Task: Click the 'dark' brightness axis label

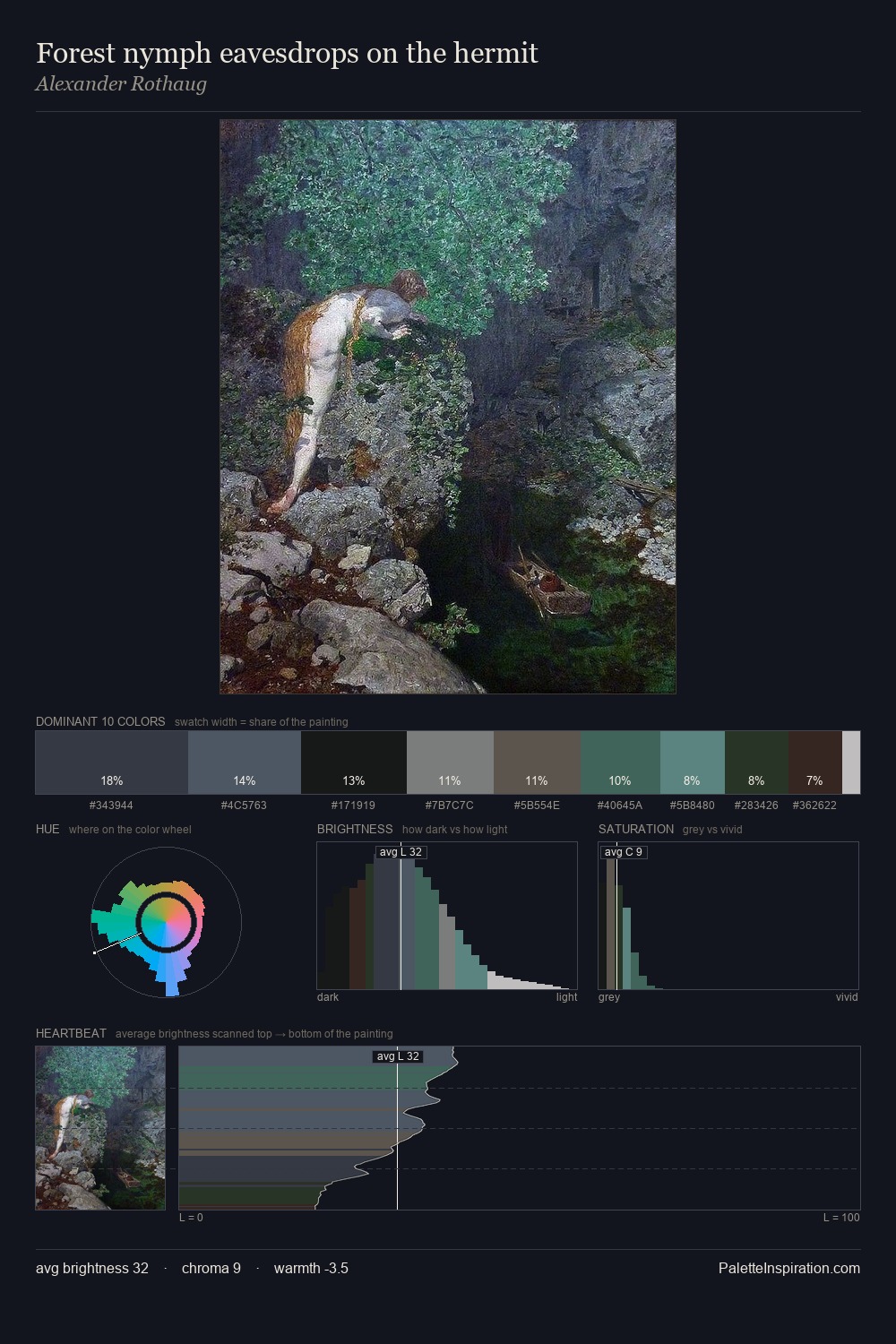Action: tap(328, 997)
